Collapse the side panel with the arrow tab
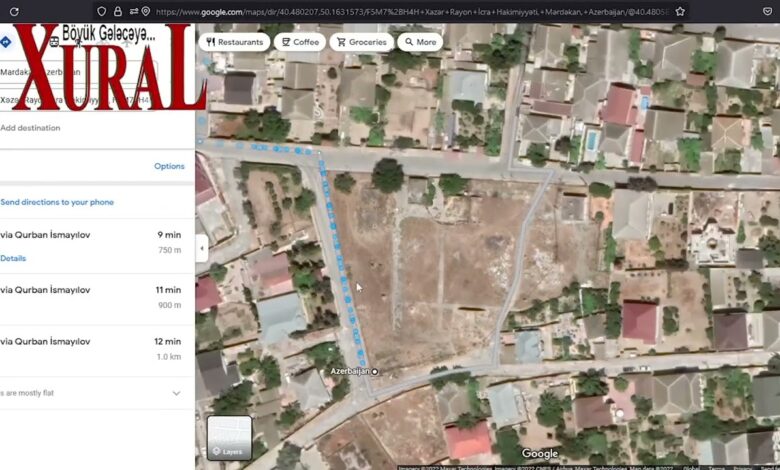Image resolution: width=780 pixels, height=470 pixels. [201, 248]
